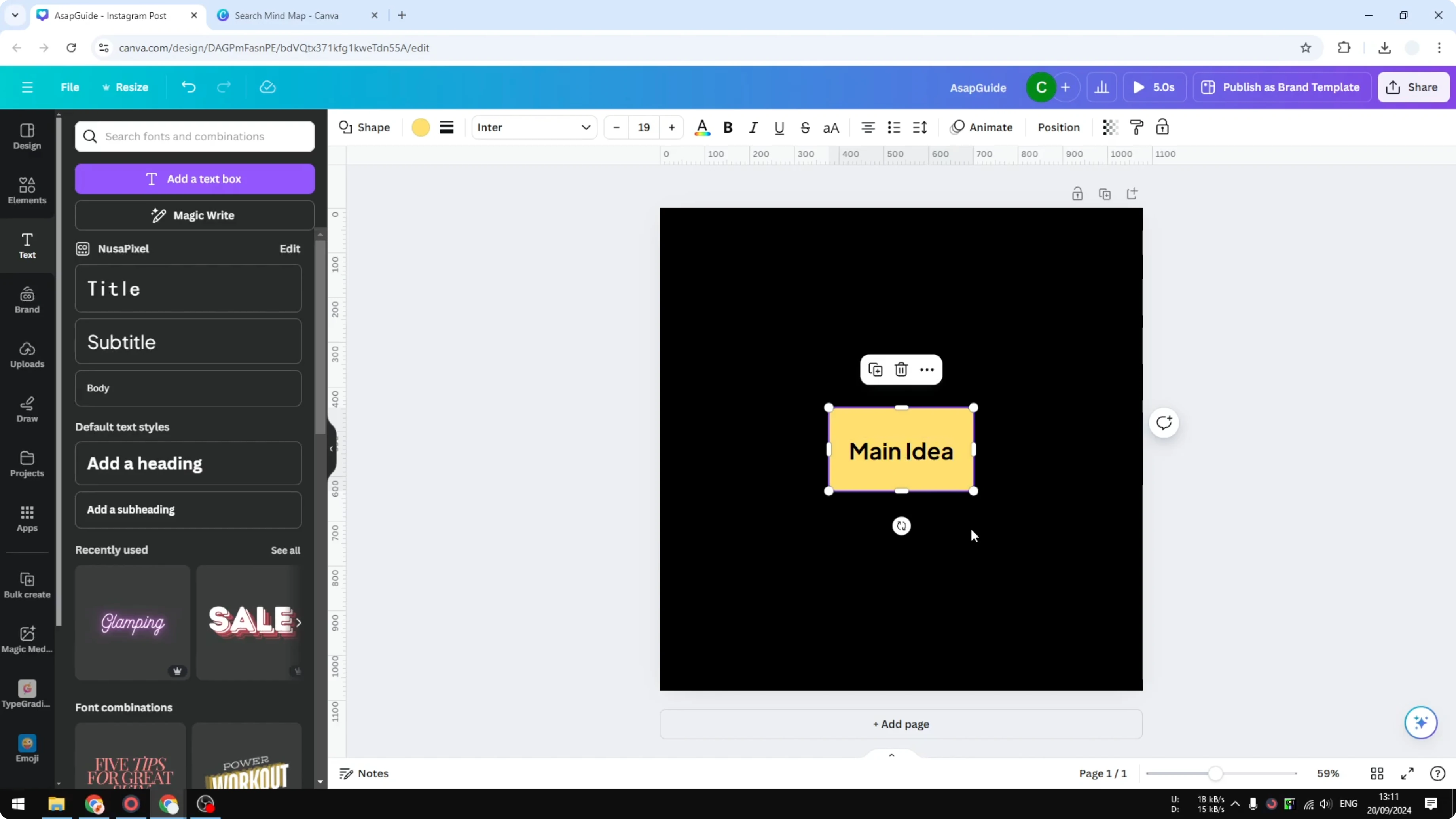The height and width of the screenshot is (819, 1456).
Task: Open File Explorer from the taskbar
Action: (57, 804)
